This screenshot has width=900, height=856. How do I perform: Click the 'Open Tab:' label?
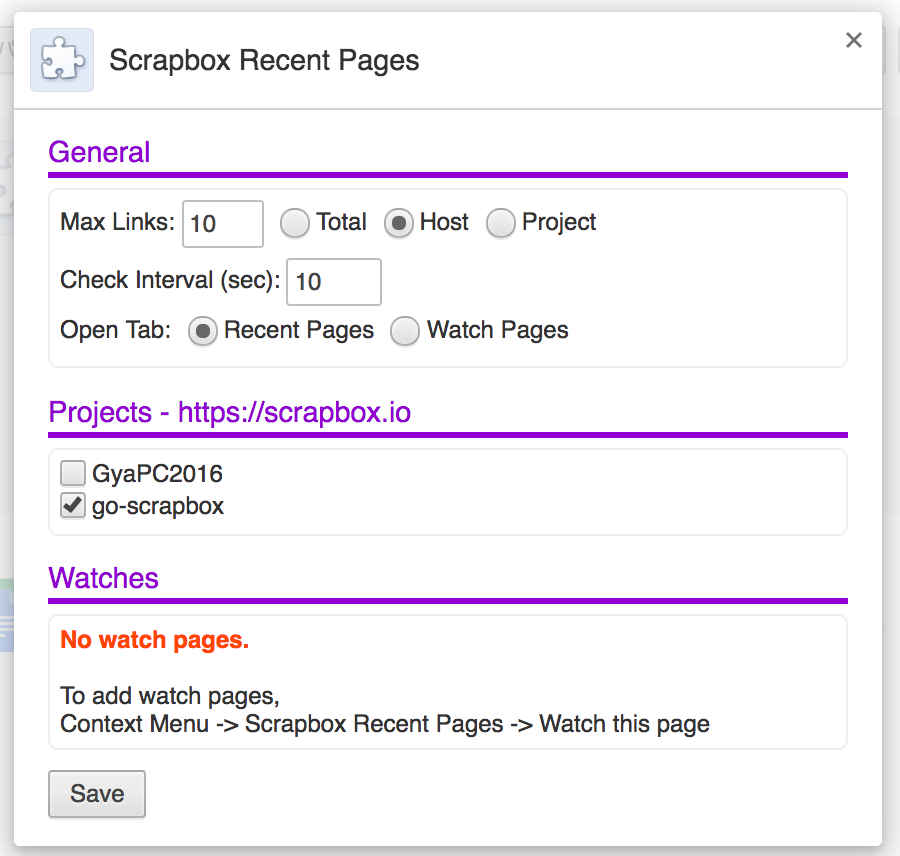115,330
